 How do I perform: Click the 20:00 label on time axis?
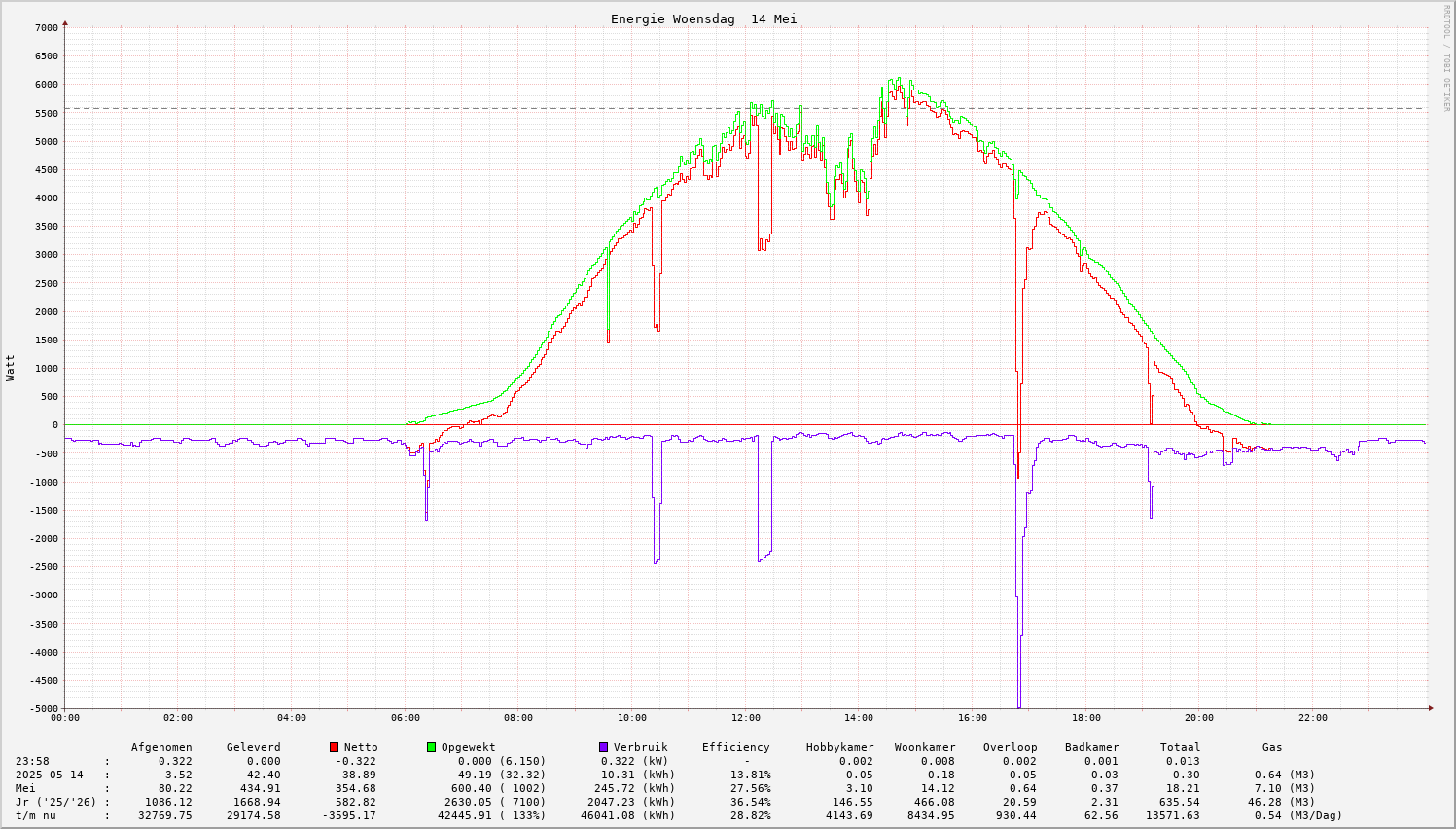click(1199, 718)
